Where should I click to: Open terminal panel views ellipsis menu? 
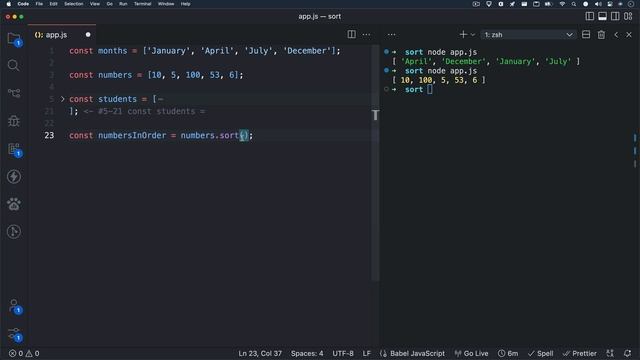pos(391,35)
